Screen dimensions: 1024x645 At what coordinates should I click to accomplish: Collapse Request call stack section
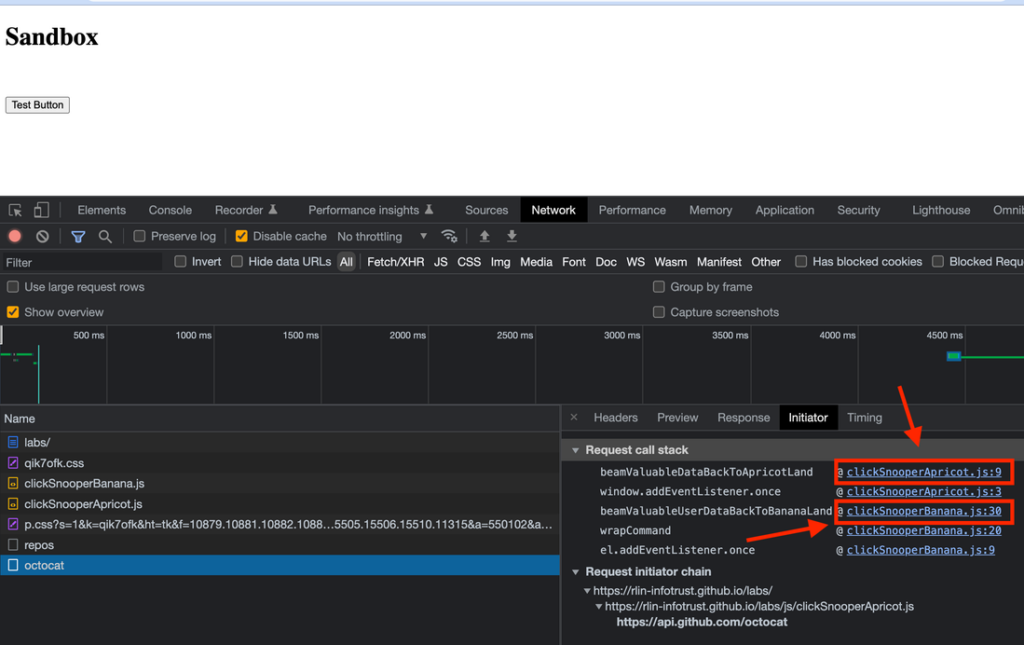coord(575,450)
